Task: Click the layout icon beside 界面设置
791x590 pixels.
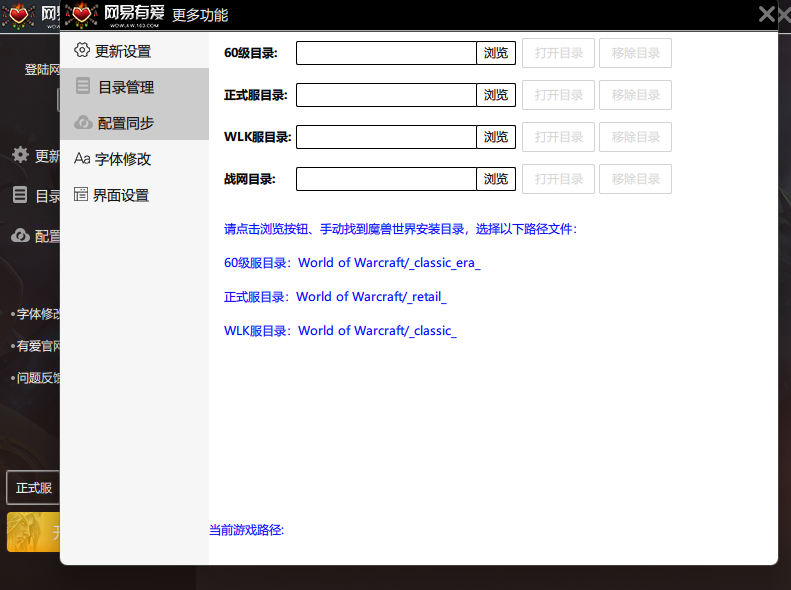Action: [82, 195]
